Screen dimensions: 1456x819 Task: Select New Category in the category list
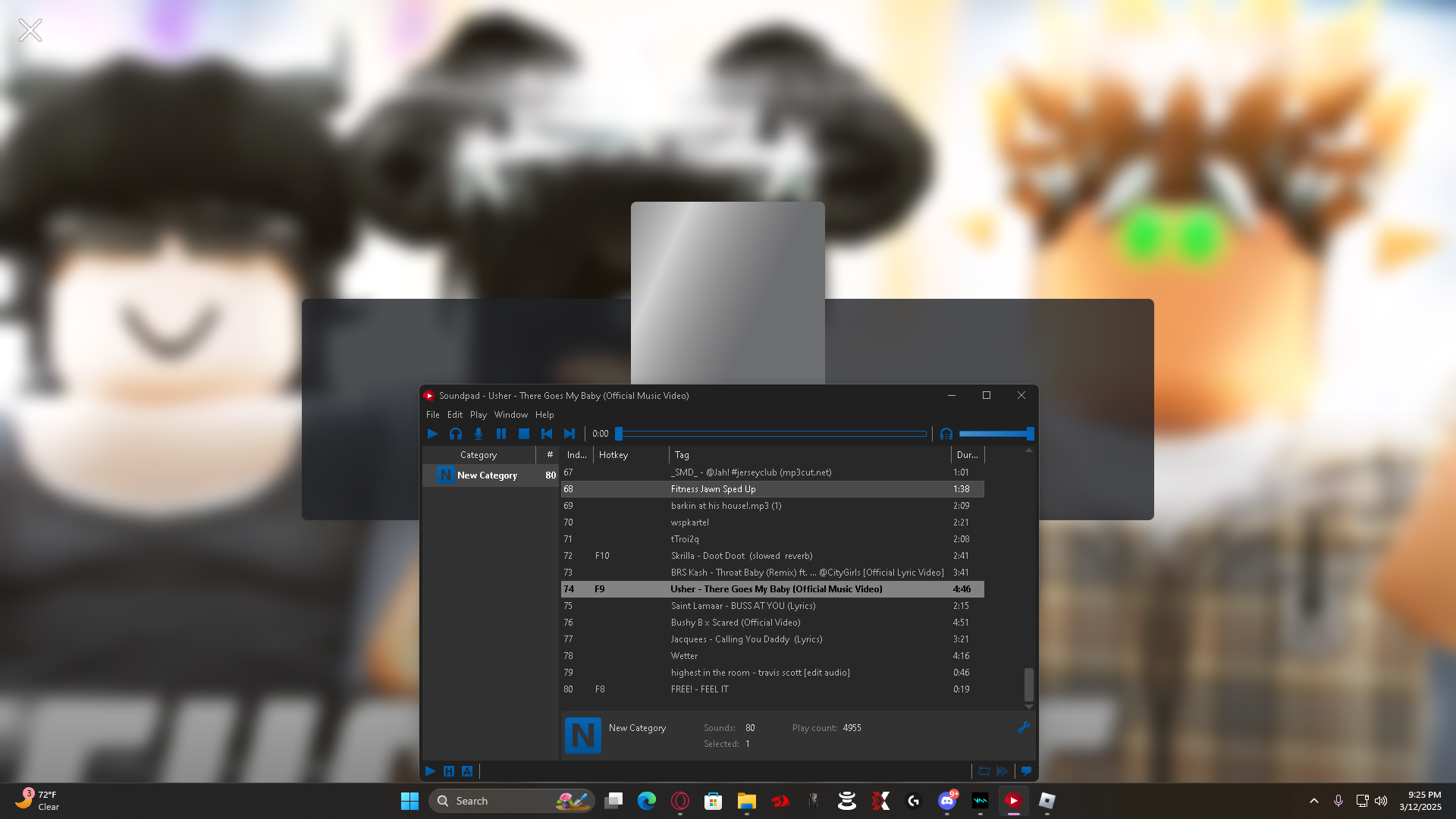click(491, 475)
